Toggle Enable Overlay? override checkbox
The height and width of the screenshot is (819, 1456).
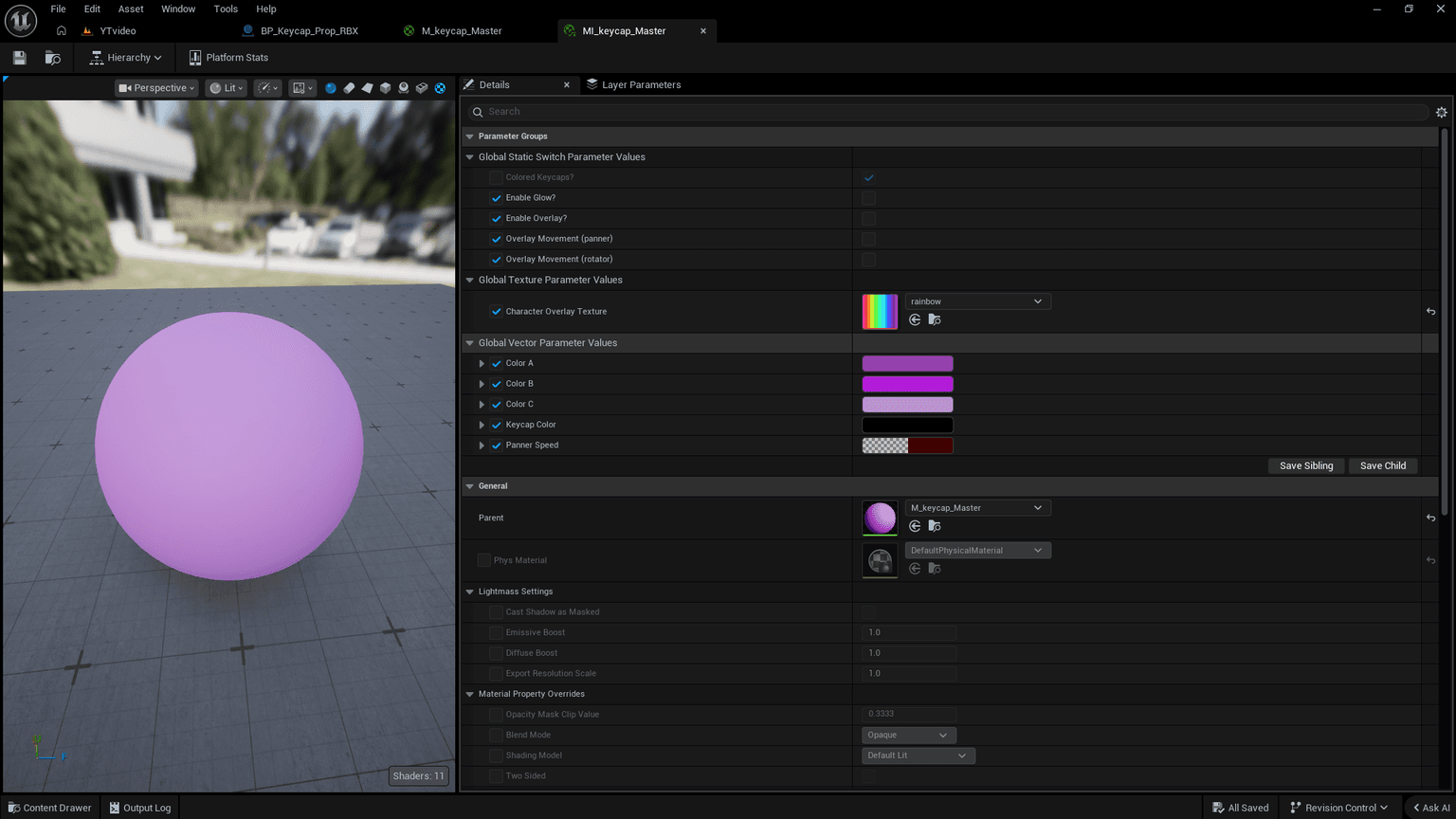tap(496, 218)
